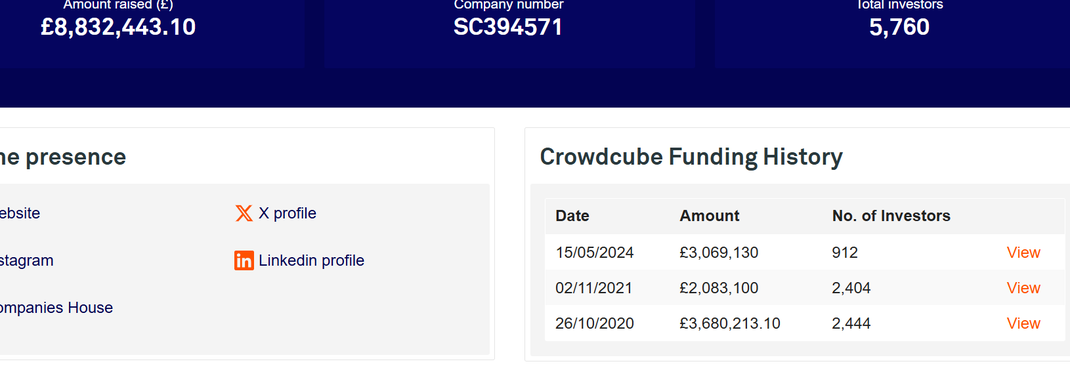Click the Crowdcube Funding History heading
Image resolution: width=1070 pixels, height=370 pixels.
tap(691, 157)
